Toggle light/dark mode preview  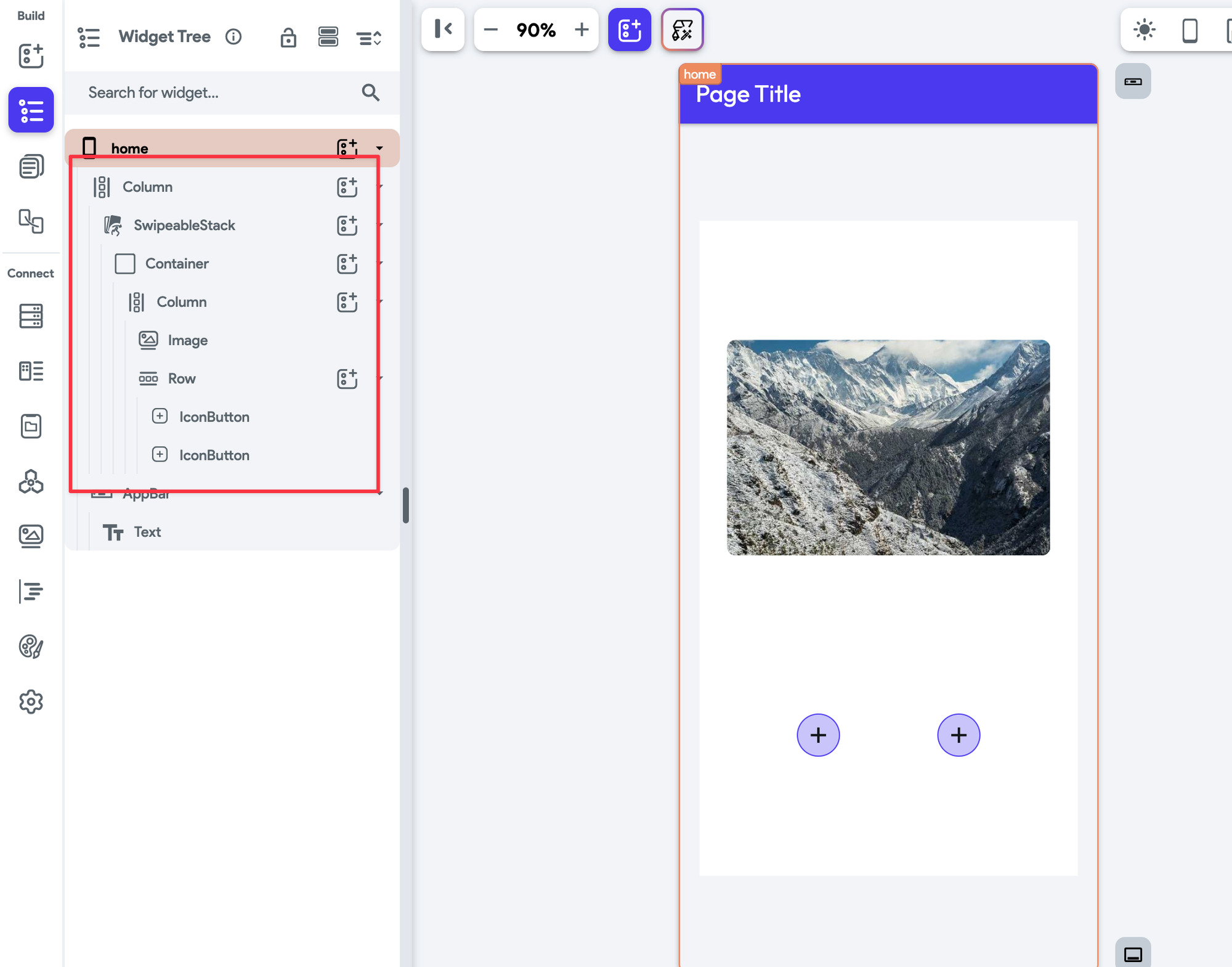pos(1145,29)
